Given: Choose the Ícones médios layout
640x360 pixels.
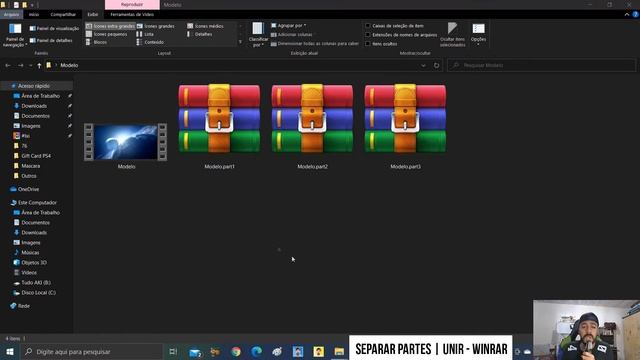Looking at the screenshot, I should coord(205,26).
